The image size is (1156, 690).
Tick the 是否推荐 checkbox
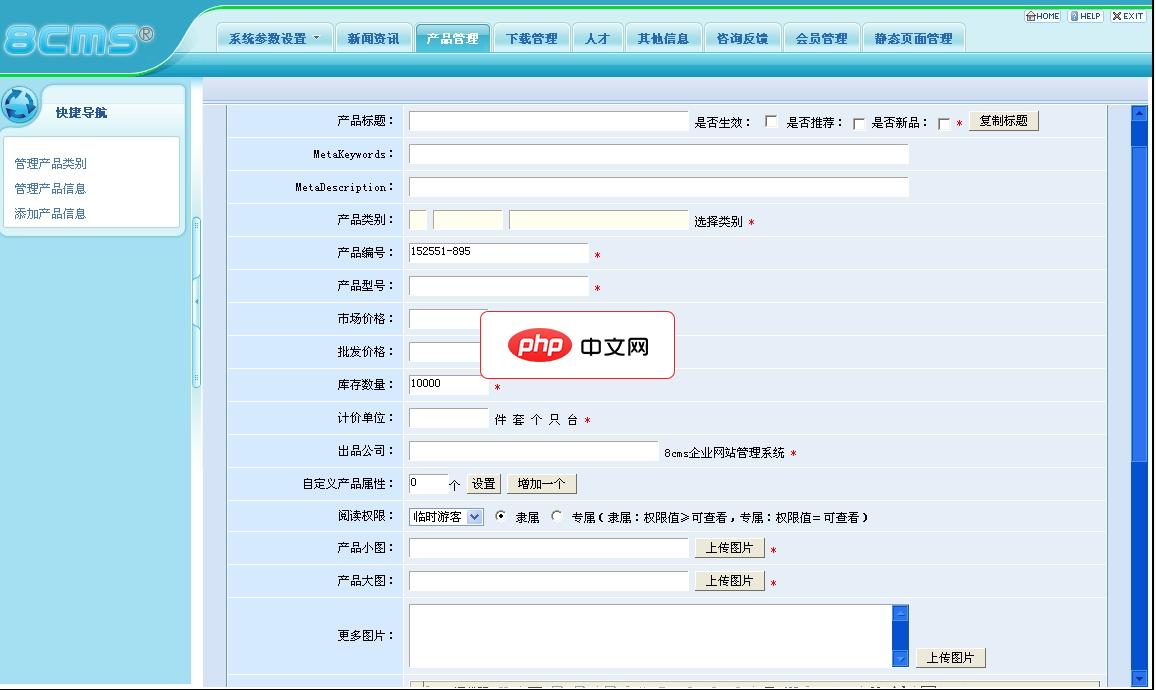click(x=858, y=123)
